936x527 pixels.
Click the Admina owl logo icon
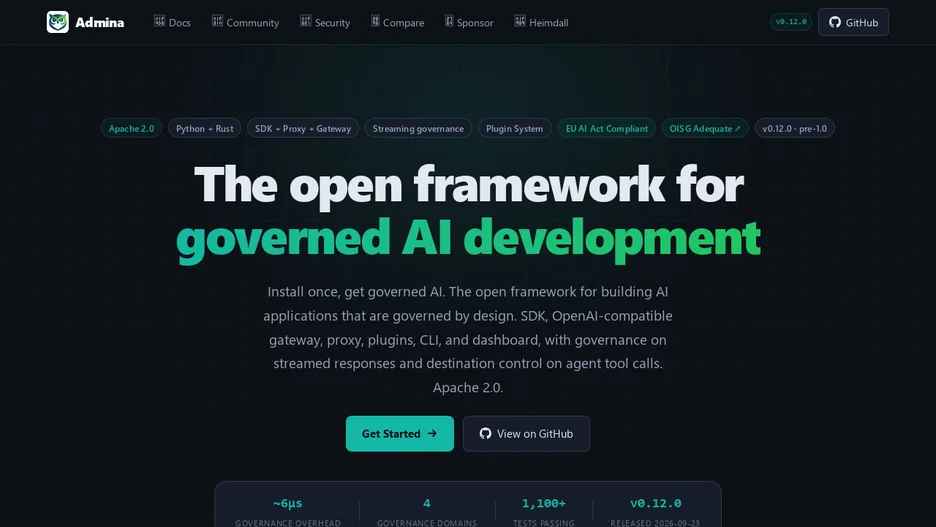pos(58,22)
